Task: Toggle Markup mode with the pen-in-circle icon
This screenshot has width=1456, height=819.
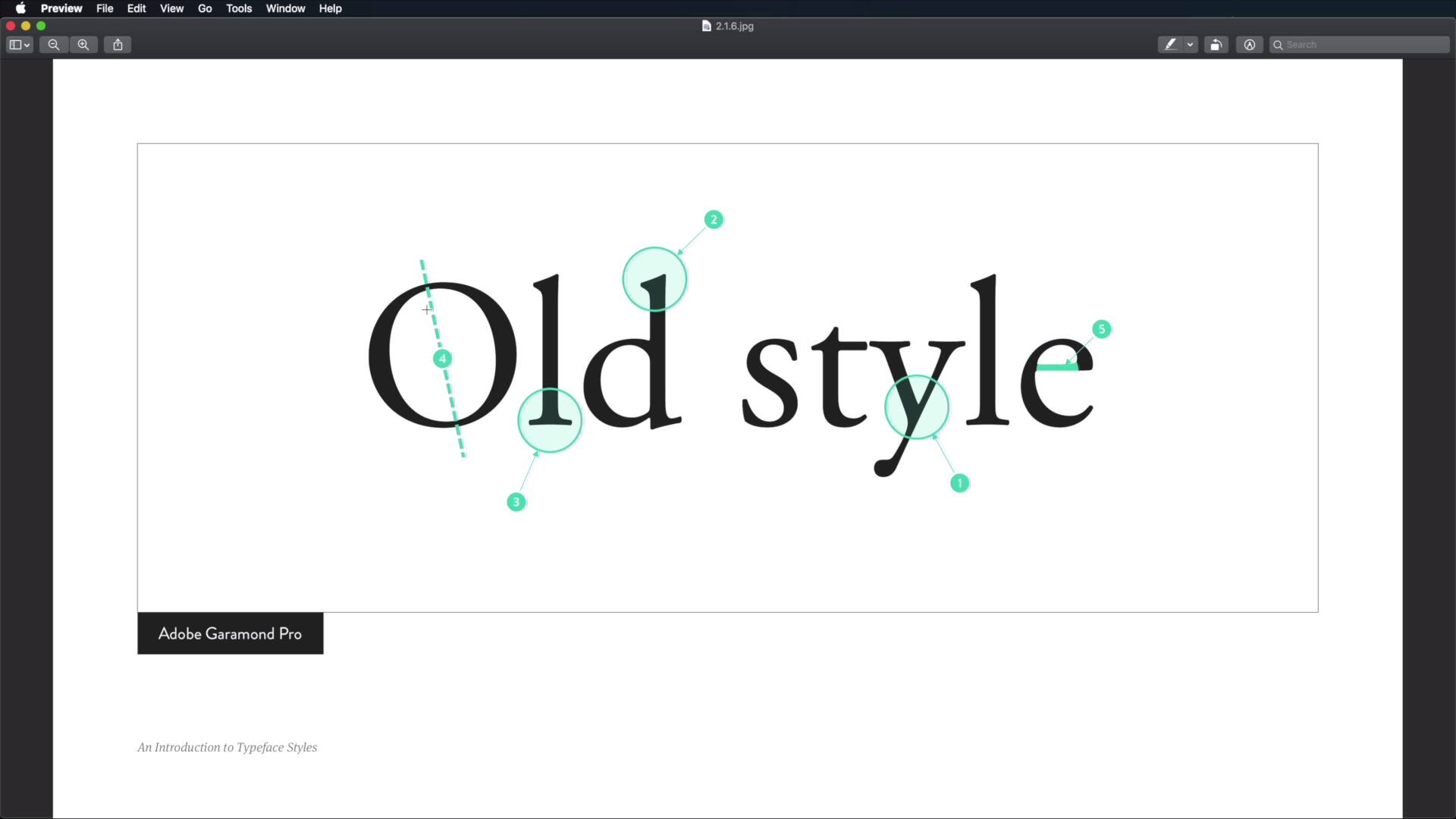Action: tap(1249, 44)
